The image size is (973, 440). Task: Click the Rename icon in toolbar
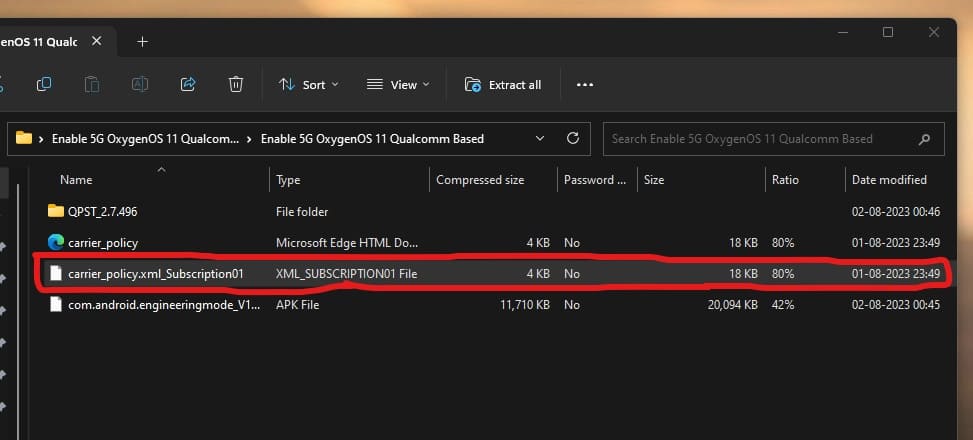[x=140, y=84]
